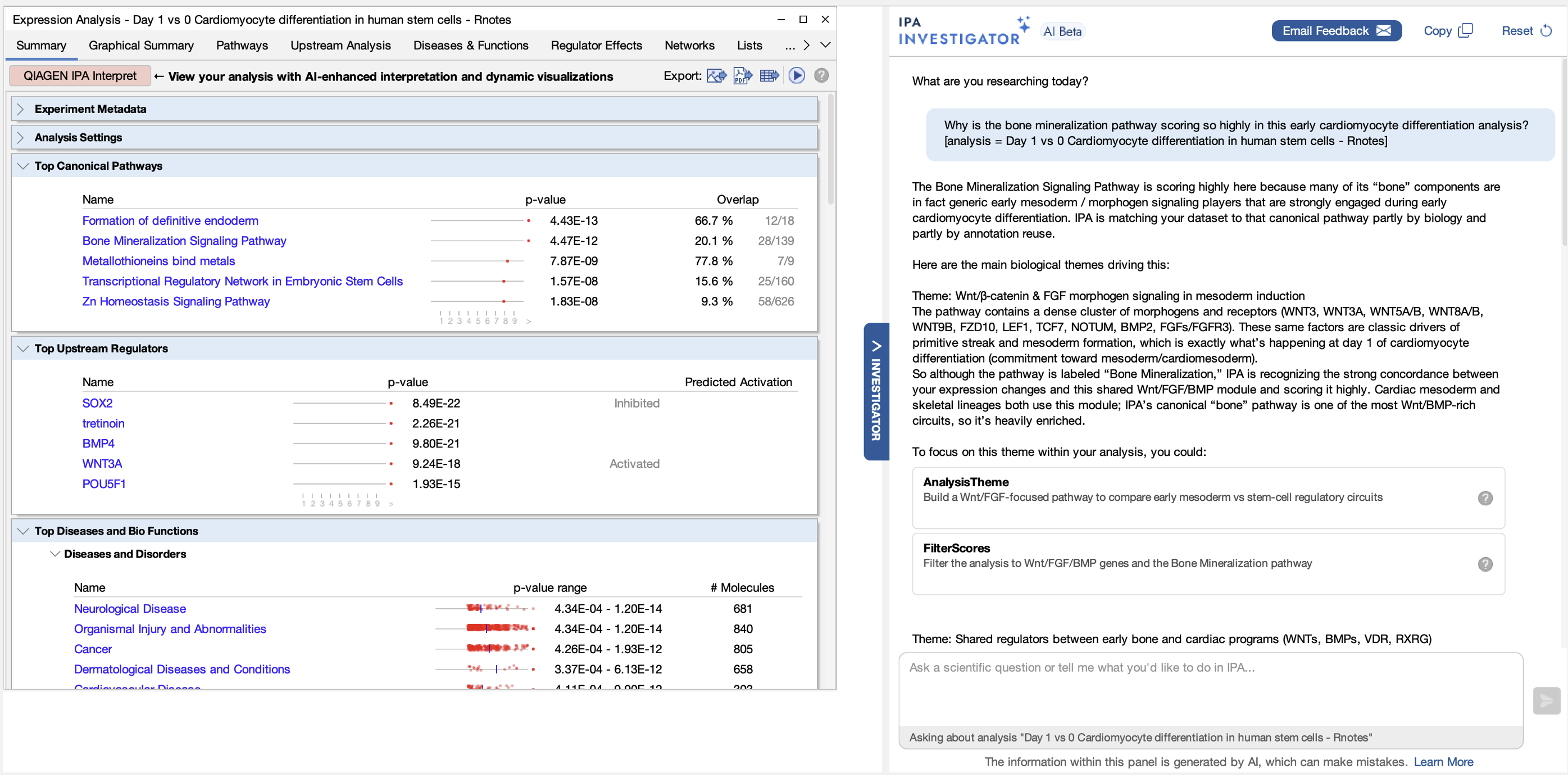
Task: Collapse the Diseases and Disorders subsection
Action: tap(55, 554)
